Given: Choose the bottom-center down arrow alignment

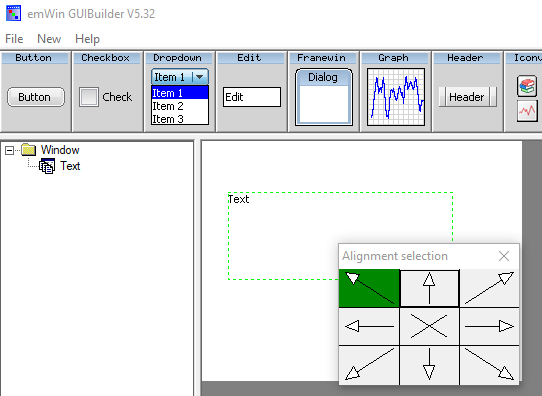Looking at the screenshot, I should [x=429, y=365].
